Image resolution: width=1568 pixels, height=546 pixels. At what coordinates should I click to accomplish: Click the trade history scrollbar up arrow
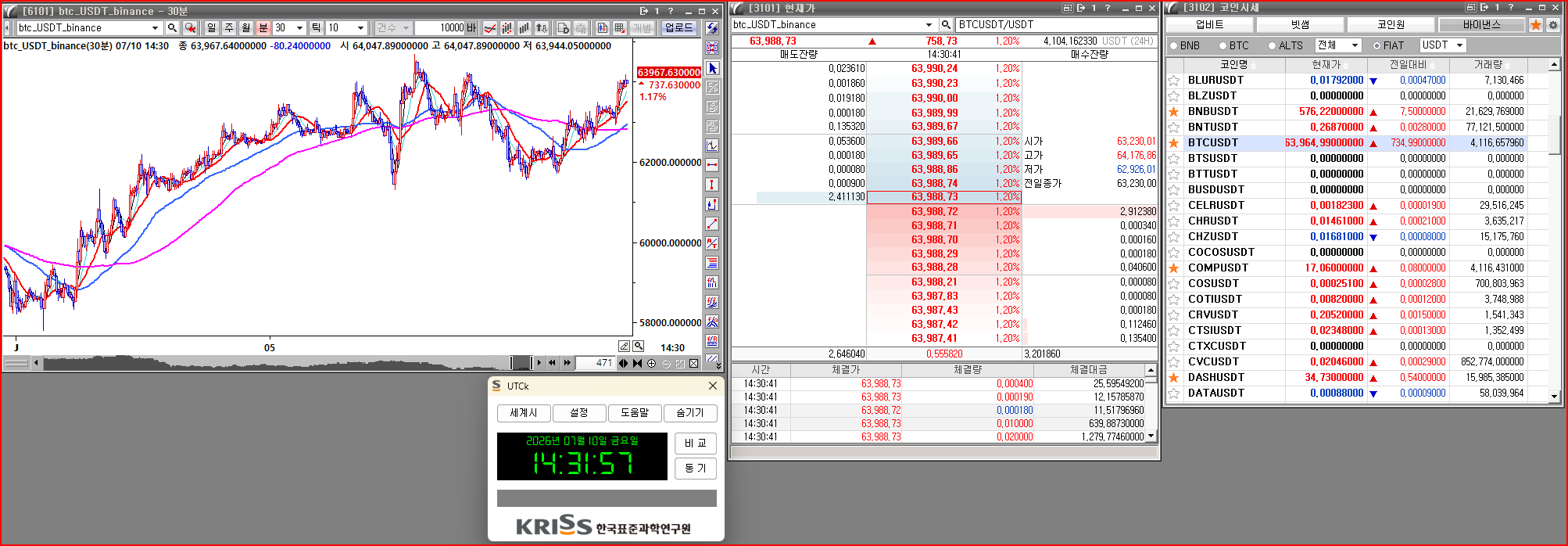1151,370
